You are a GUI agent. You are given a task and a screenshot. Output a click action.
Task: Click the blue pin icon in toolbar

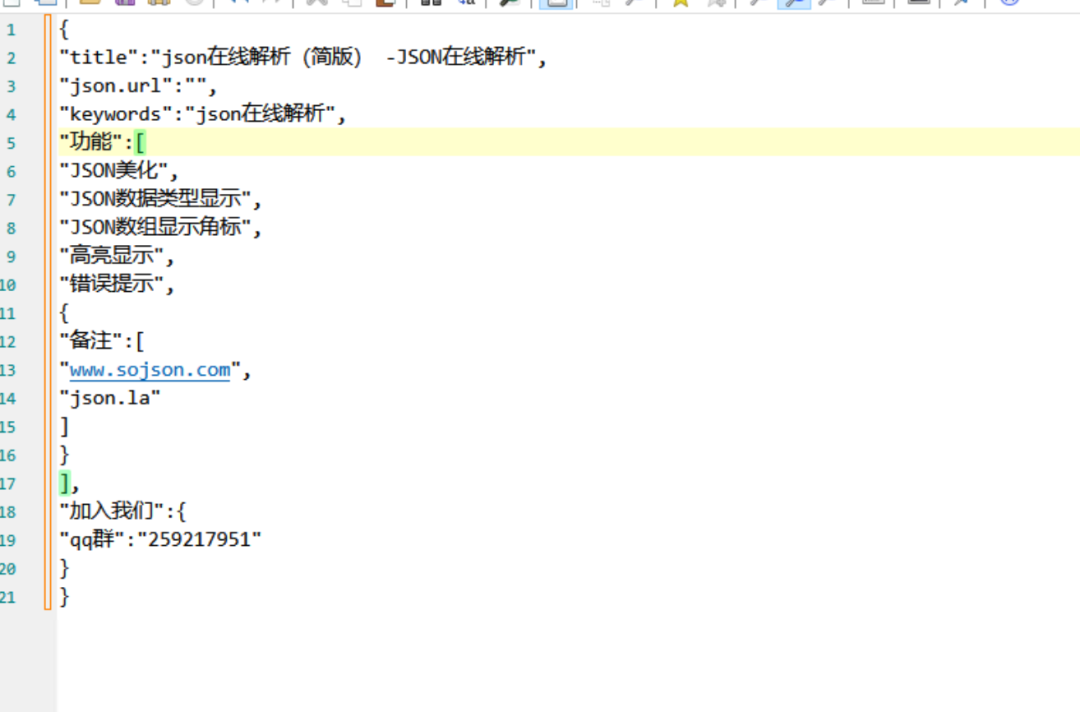click(962, 3)
